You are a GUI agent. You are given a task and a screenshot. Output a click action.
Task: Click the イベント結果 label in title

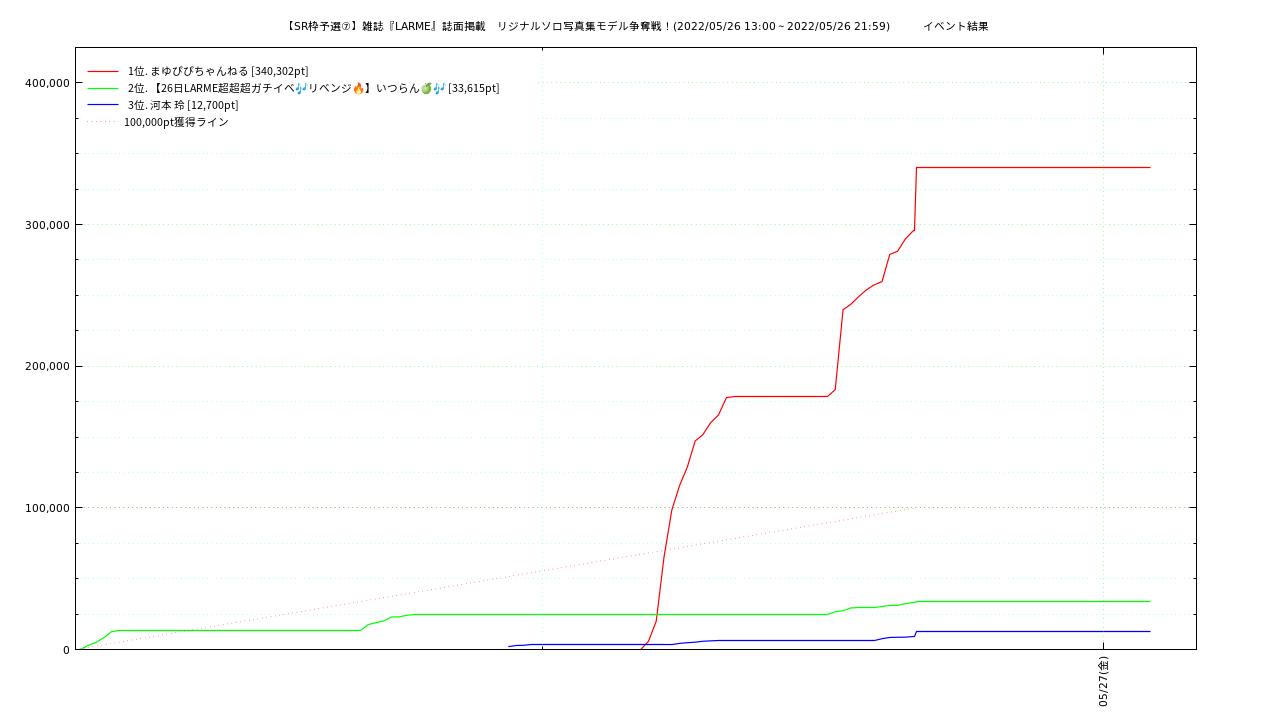coord(955,26)
